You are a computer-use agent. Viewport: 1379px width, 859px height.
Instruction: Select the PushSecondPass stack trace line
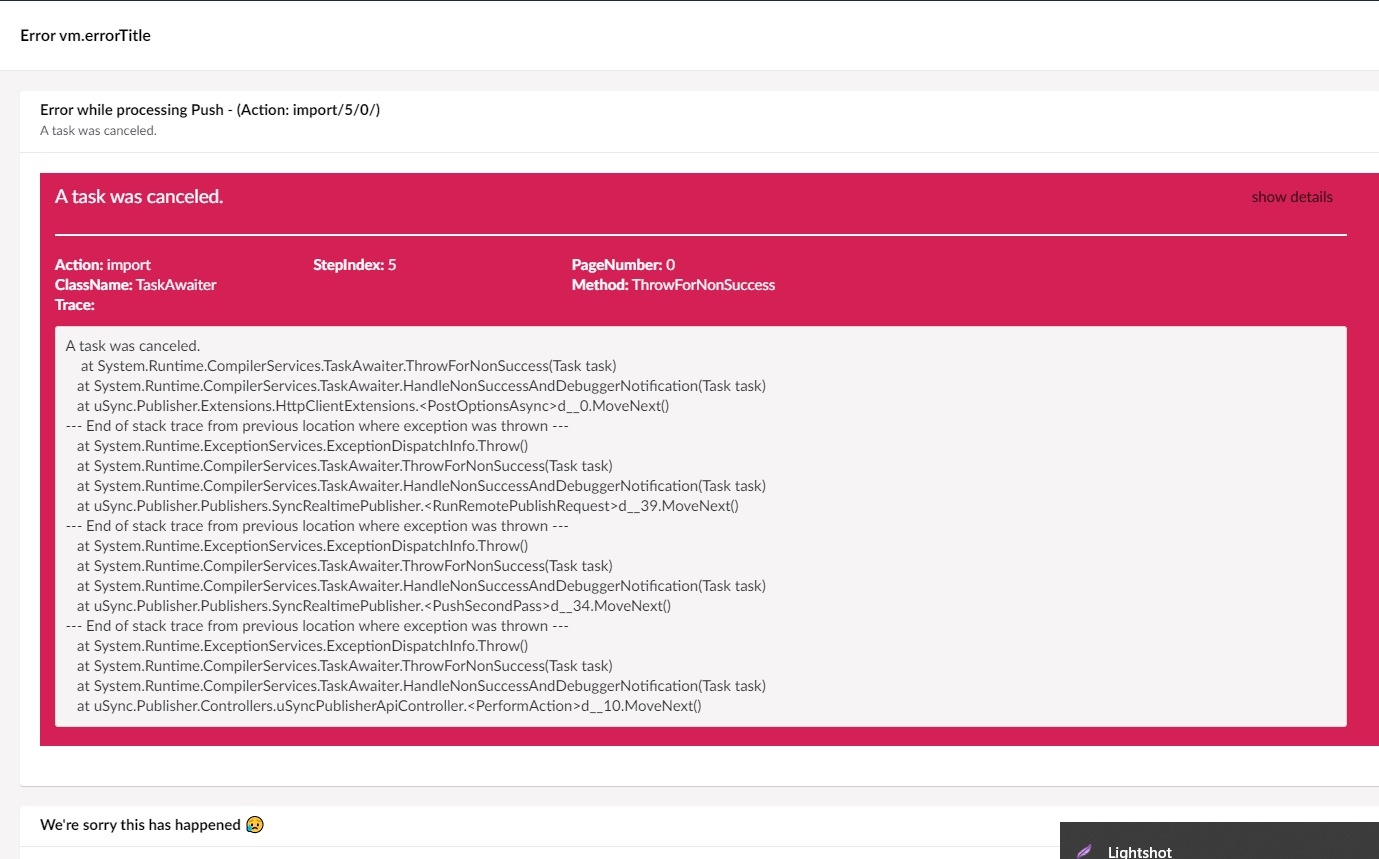click(x=374, y=606)
